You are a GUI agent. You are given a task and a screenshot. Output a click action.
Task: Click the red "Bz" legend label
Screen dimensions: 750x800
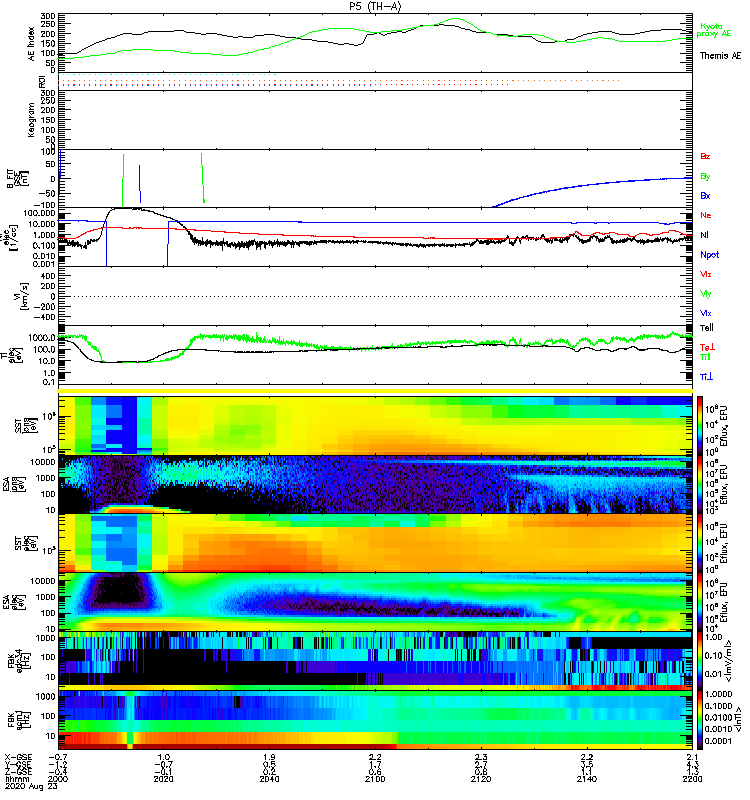point(705,156)
